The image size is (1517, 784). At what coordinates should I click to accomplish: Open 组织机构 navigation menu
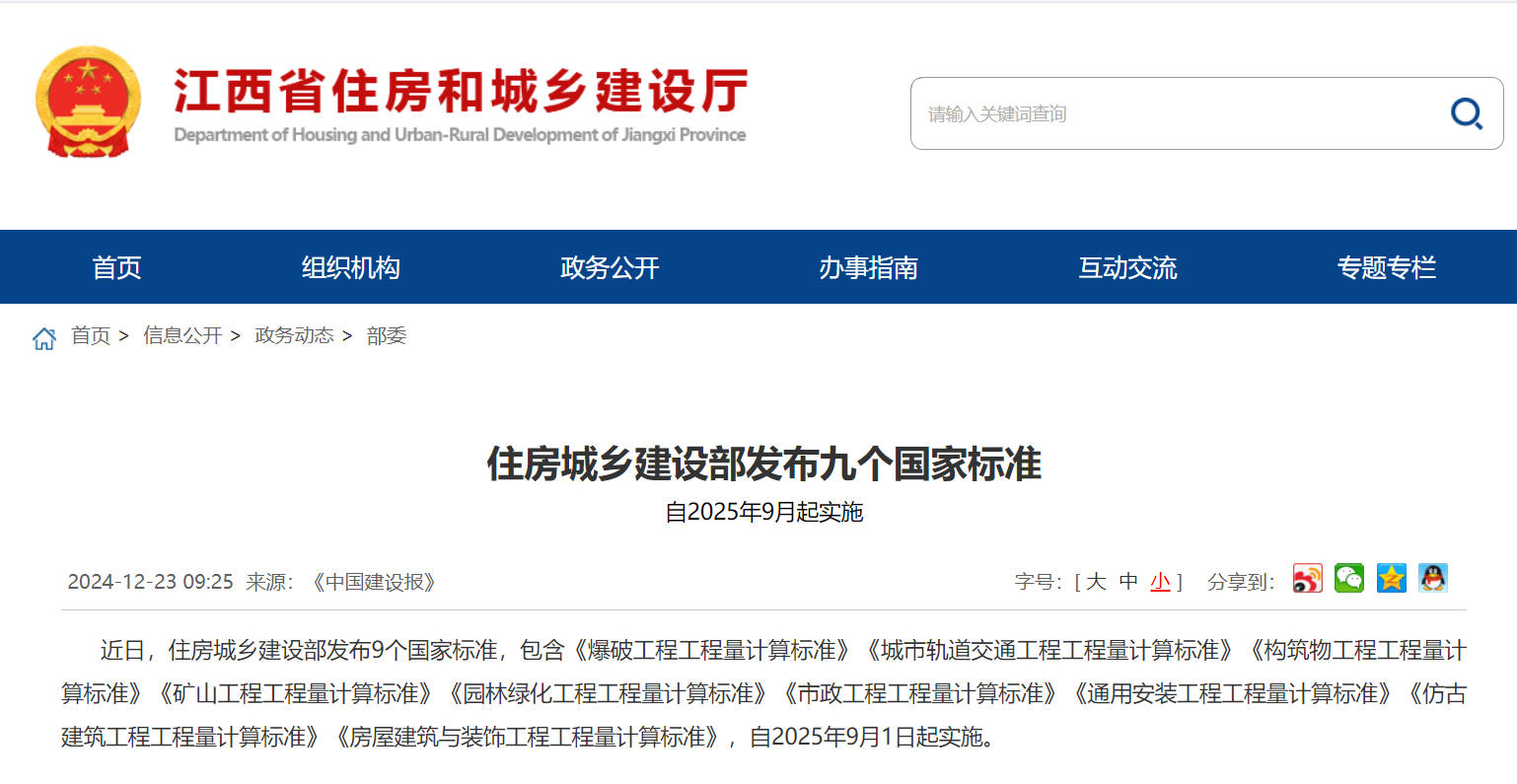tap(351, 267)
